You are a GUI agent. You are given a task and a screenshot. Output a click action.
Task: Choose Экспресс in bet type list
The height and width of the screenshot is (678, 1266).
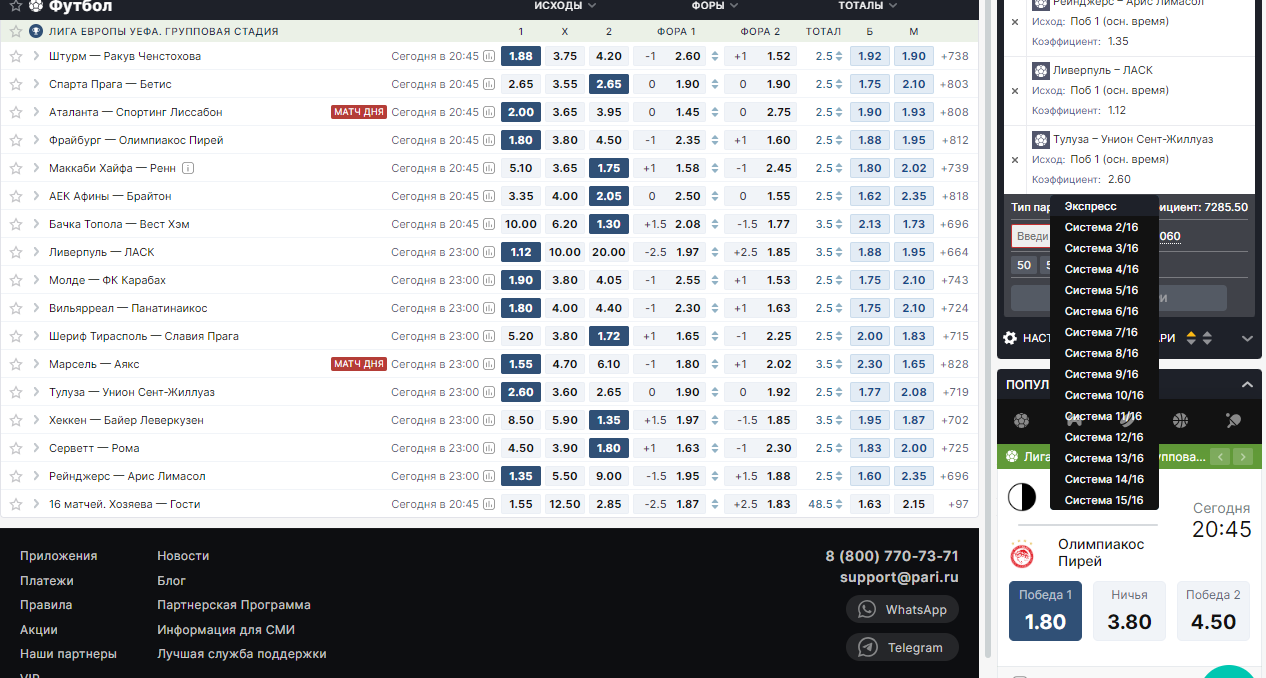[1104, 206]
